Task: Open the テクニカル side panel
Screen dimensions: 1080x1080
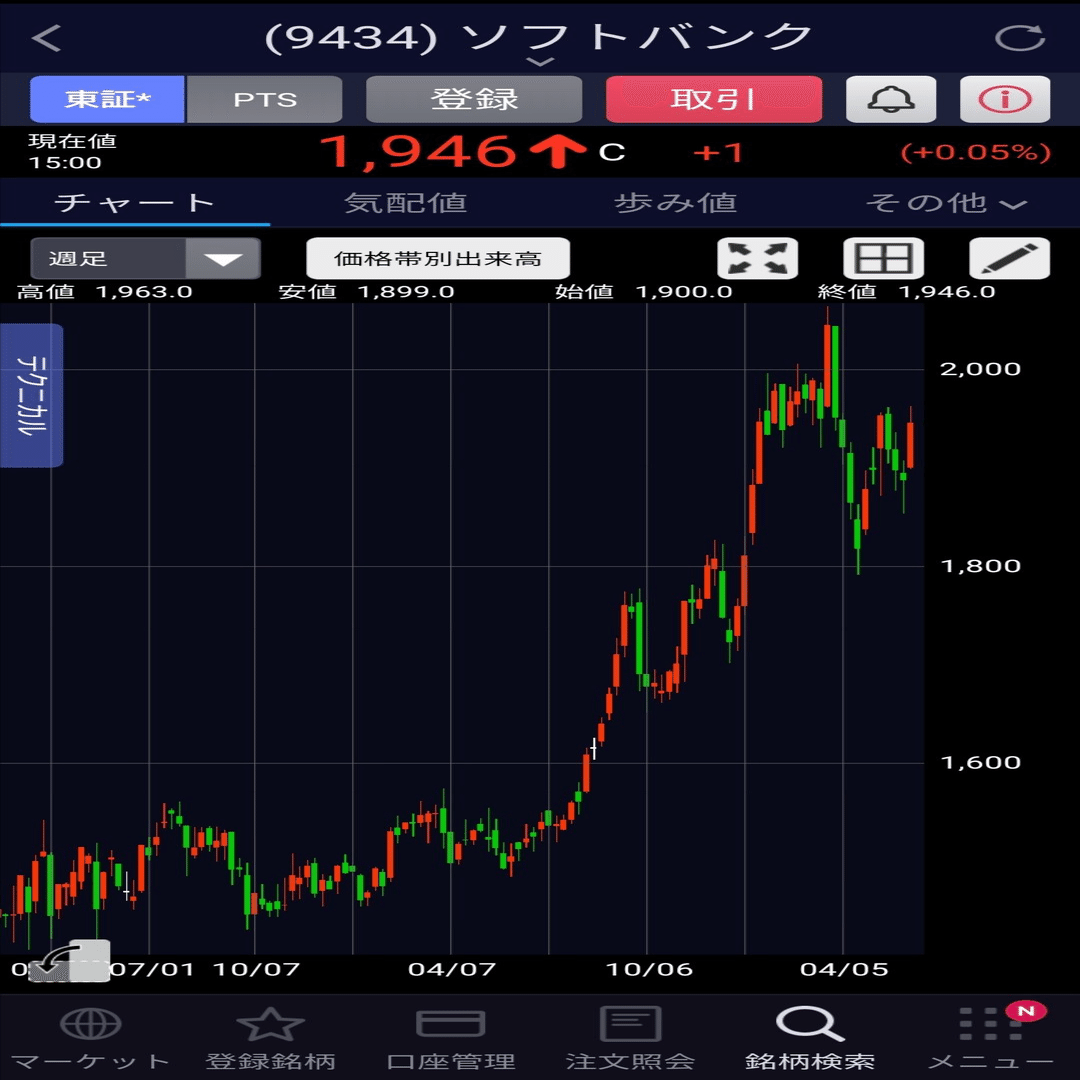Action: (32, 395)
